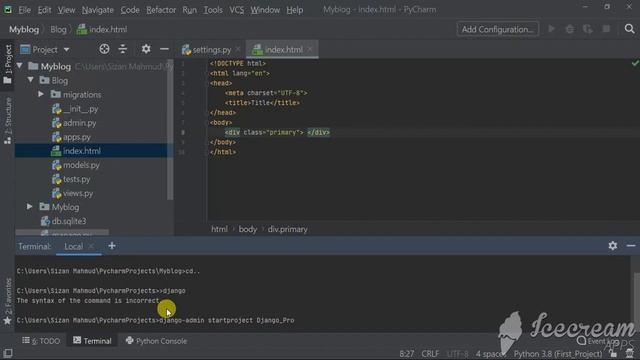
Task: Open the VCS menu
Action: pyautogui.click(x=237, y=9)
